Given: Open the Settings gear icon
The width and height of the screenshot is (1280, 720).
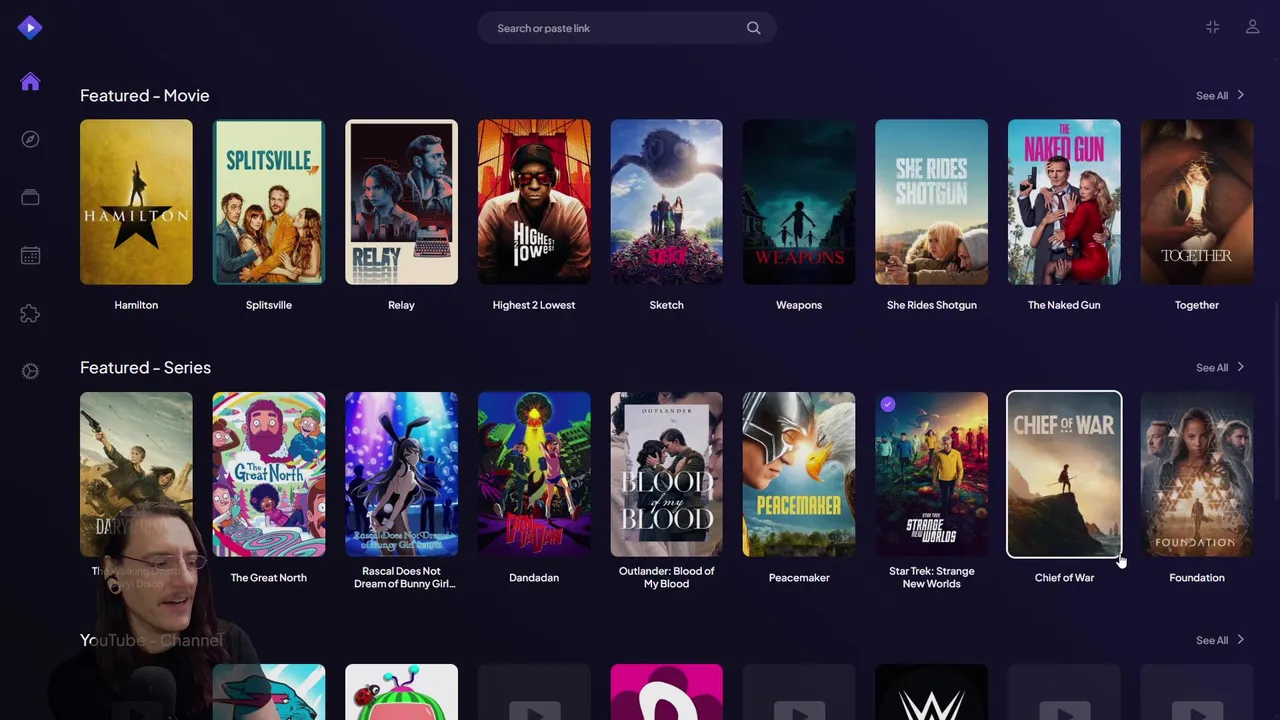Looking at the screenshot, I should 30,371.
